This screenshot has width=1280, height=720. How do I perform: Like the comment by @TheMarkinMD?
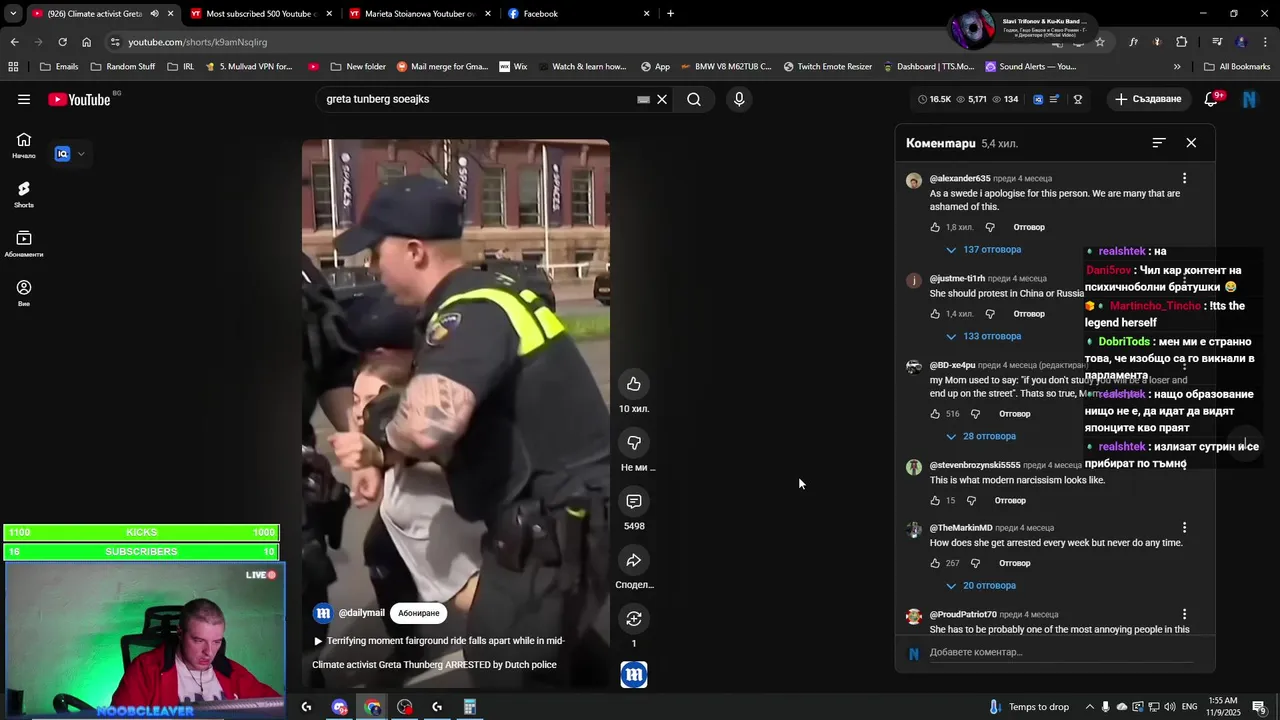click(x=935, y=564)
